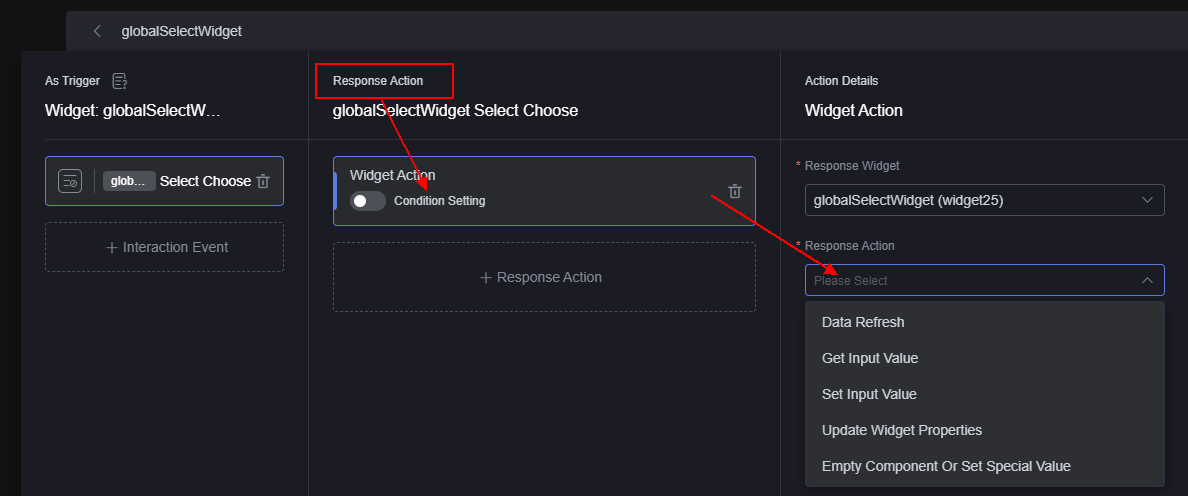Image resolution: width=1188 pixels, height=496 pixels.
Task: Click the glob... widget tag label
Action: [x=130, y=181]
